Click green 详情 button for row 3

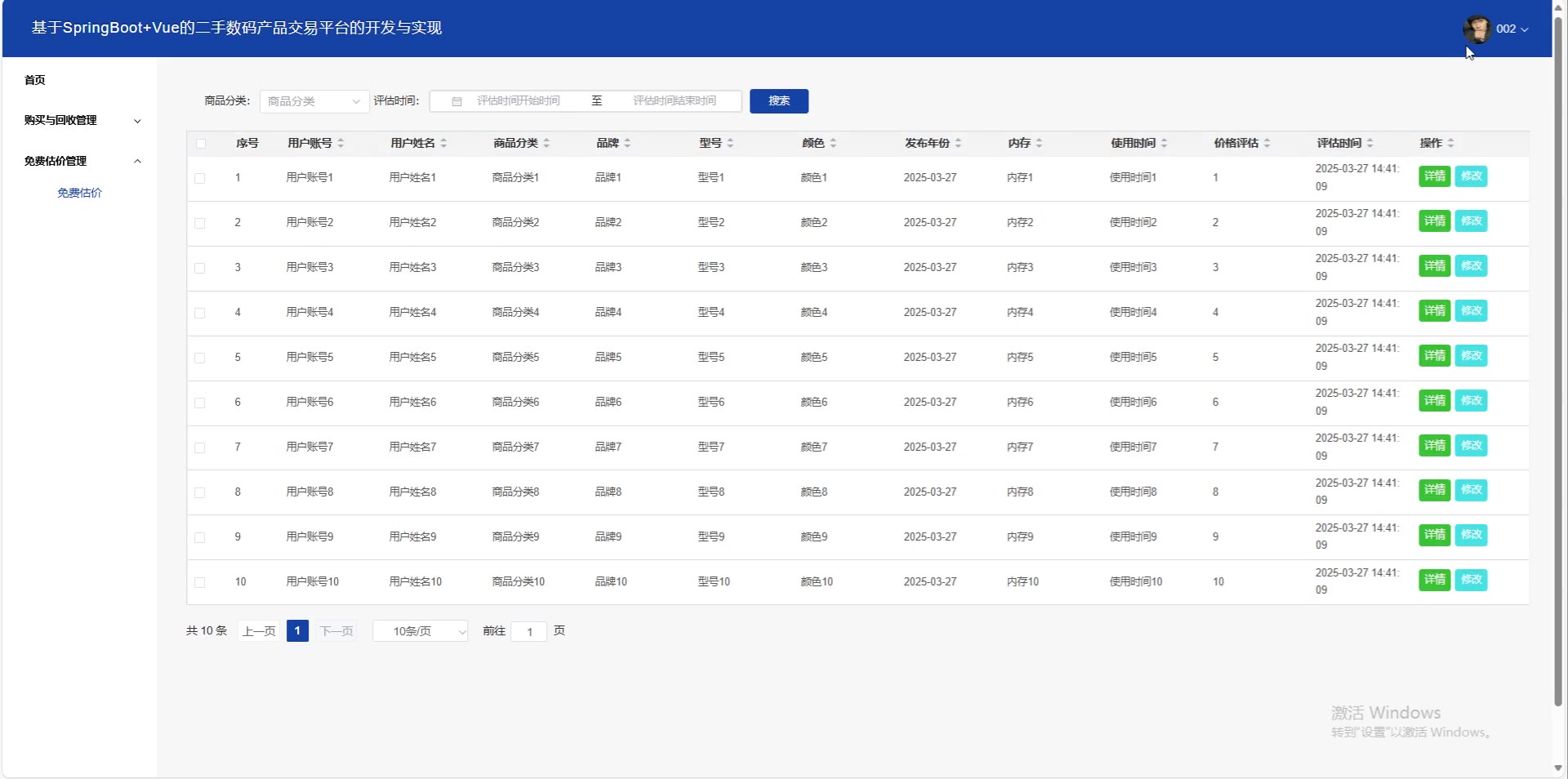point(1434,266)
